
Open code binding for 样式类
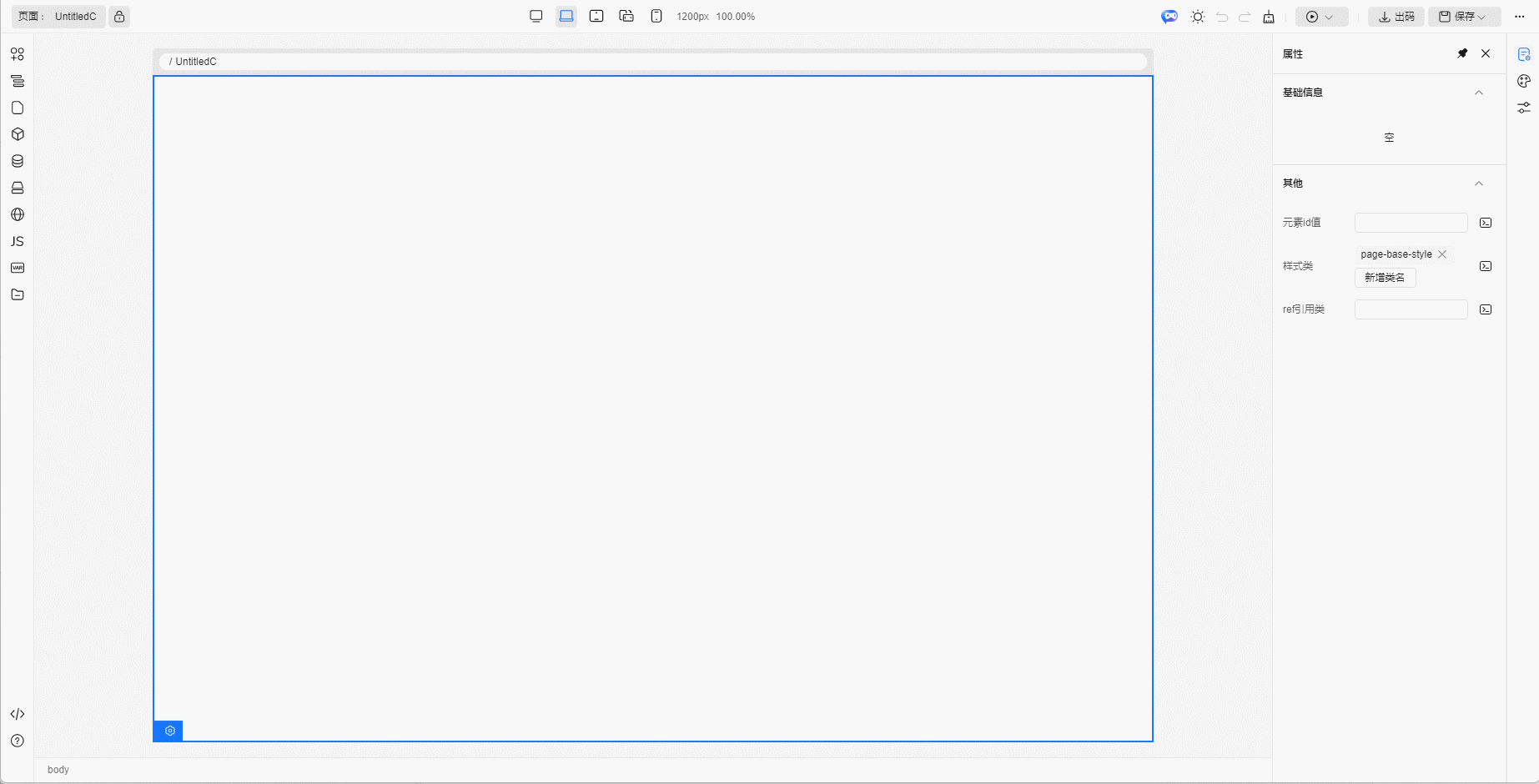click(x=1486, y=266)
